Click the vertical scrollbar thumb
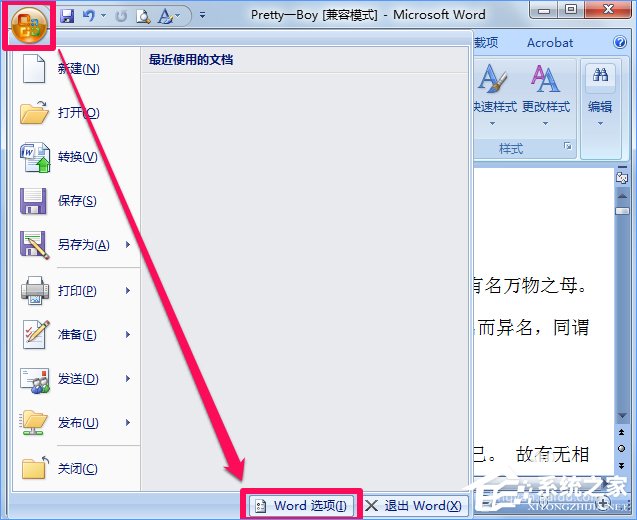 [x=622, y=211]
